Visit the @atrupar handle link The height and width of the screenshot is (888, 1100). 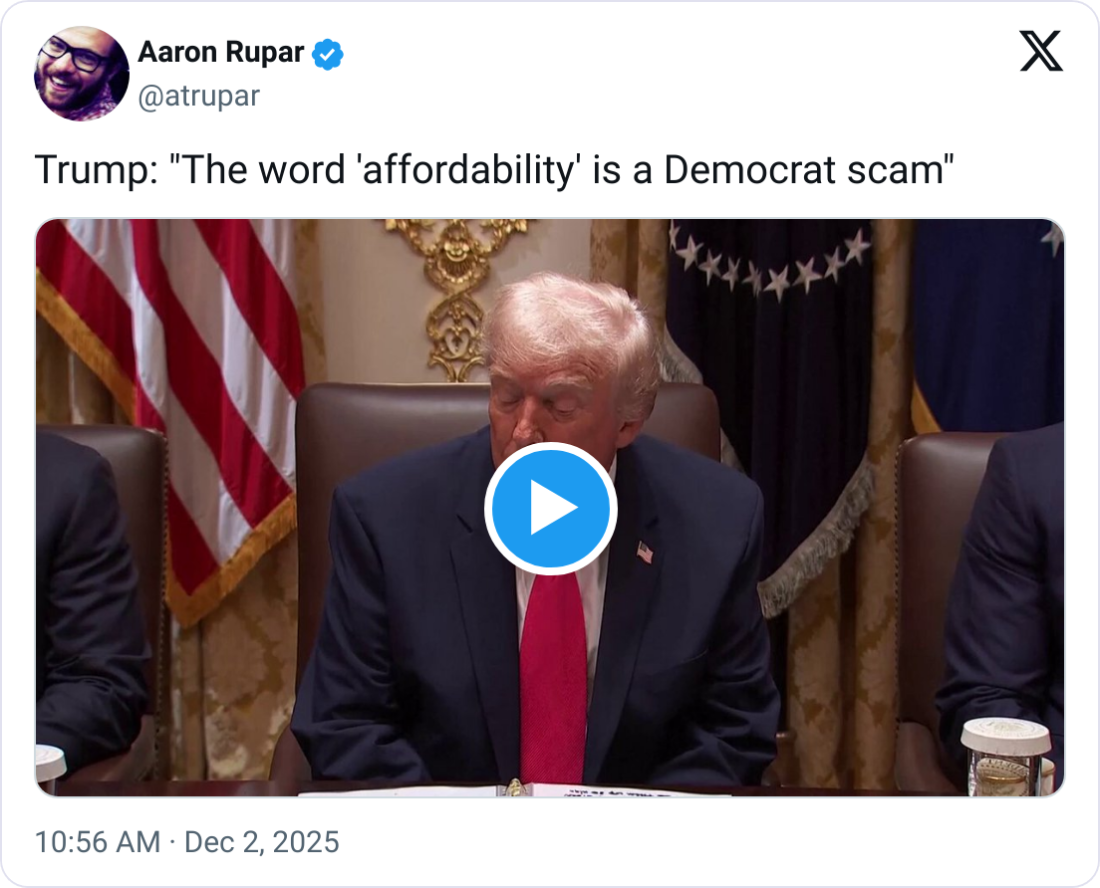(199, 96)
